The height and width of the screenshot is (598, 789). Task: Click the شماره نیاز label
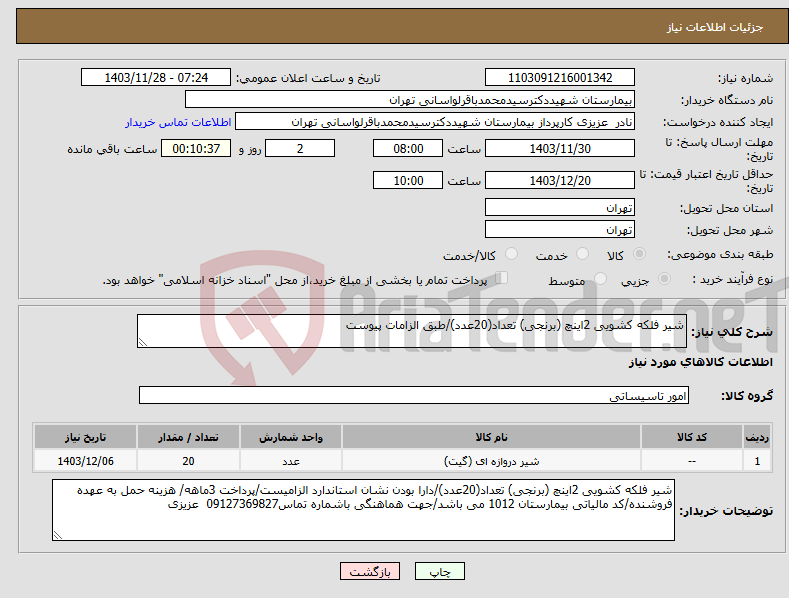pos(745,79)
